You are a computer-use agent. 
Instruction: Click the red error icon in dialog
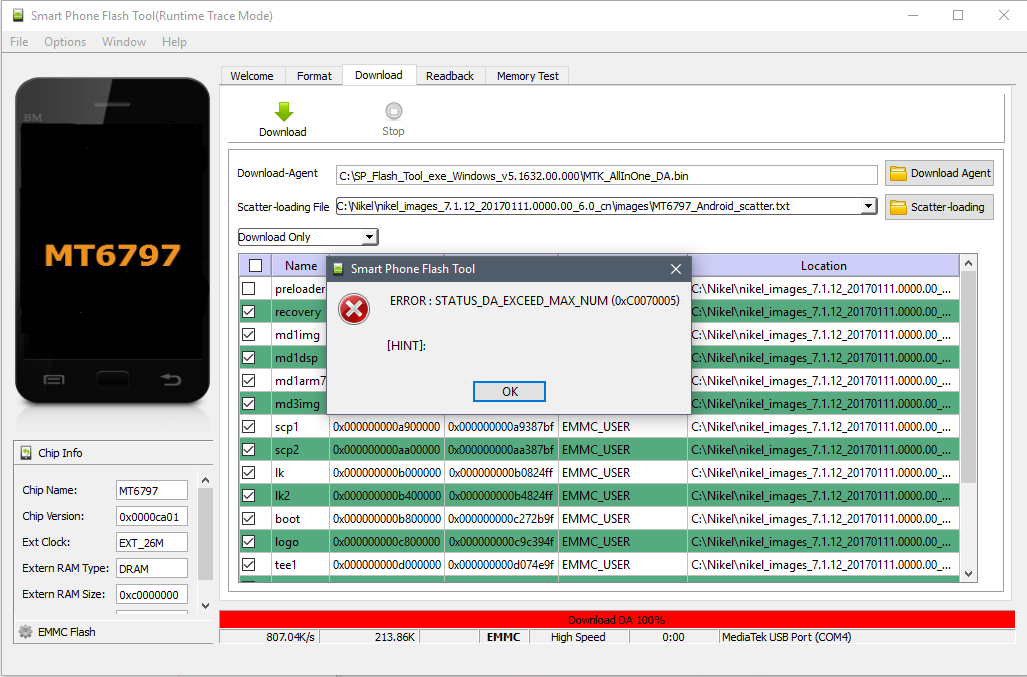tap(354, 309)
